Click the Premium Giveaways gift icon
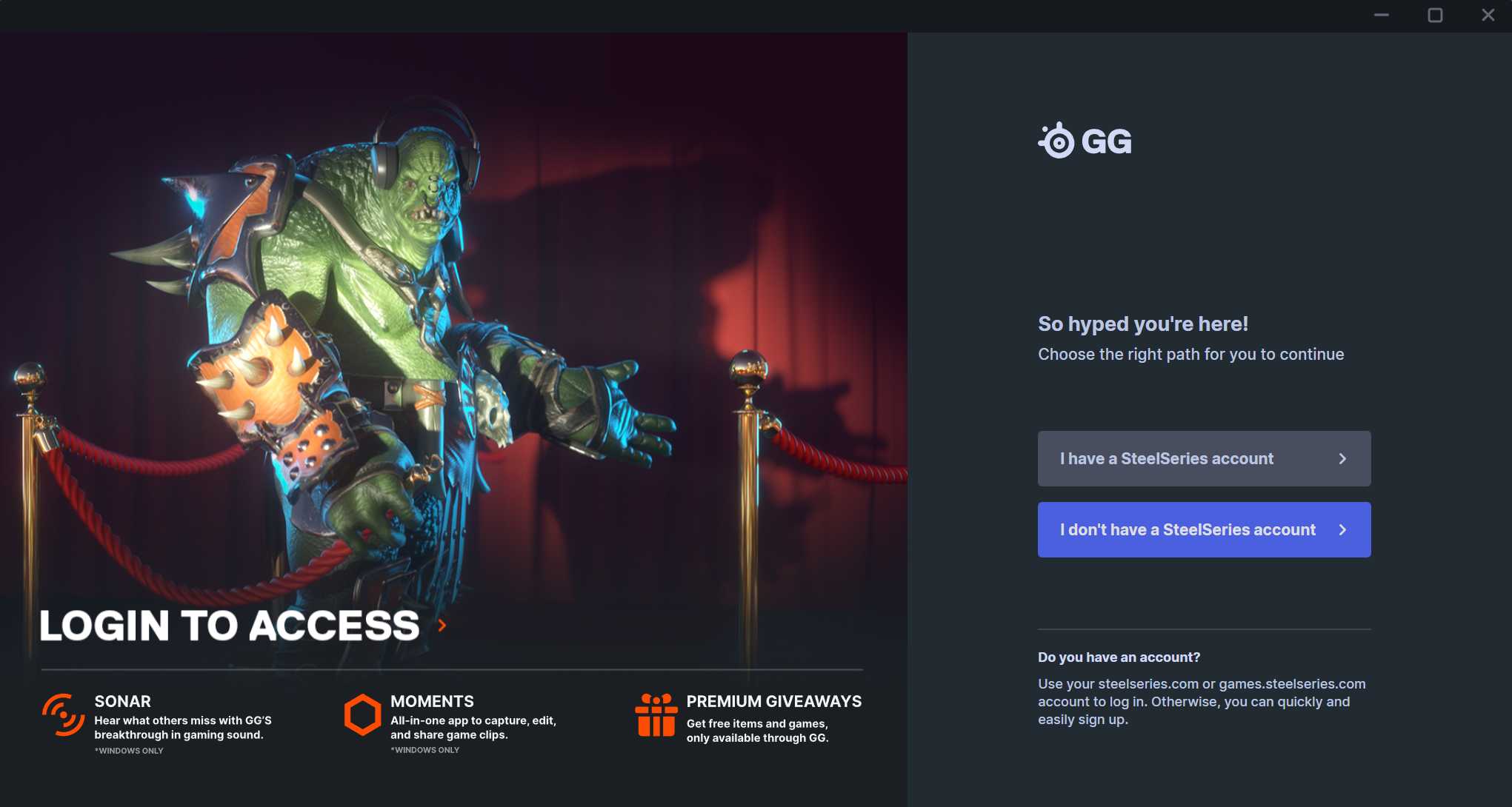 pyautogui.click(x=656, y=715)
